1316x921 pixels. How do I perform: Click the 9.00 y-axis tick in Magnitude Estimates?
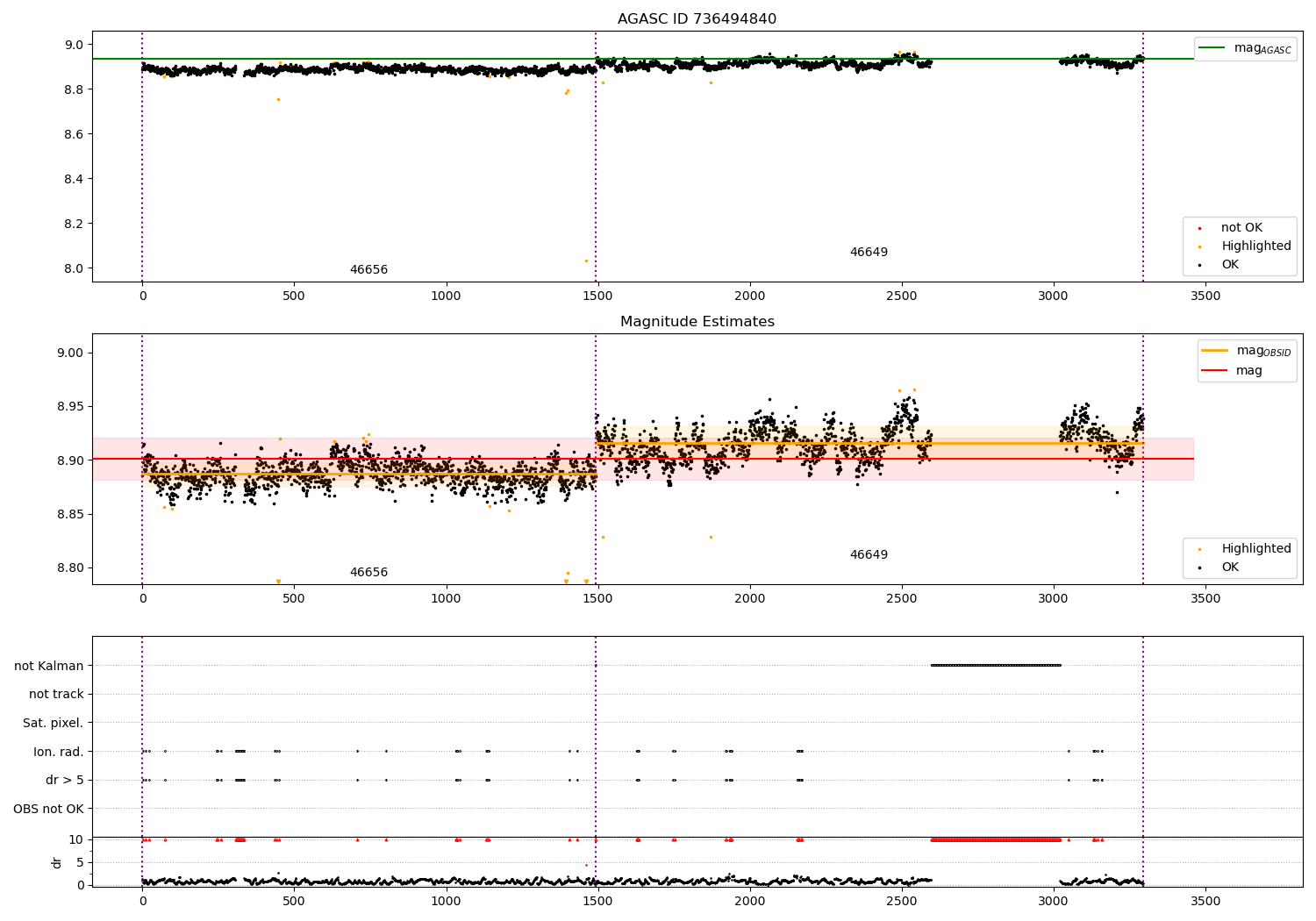pos(71,353)
